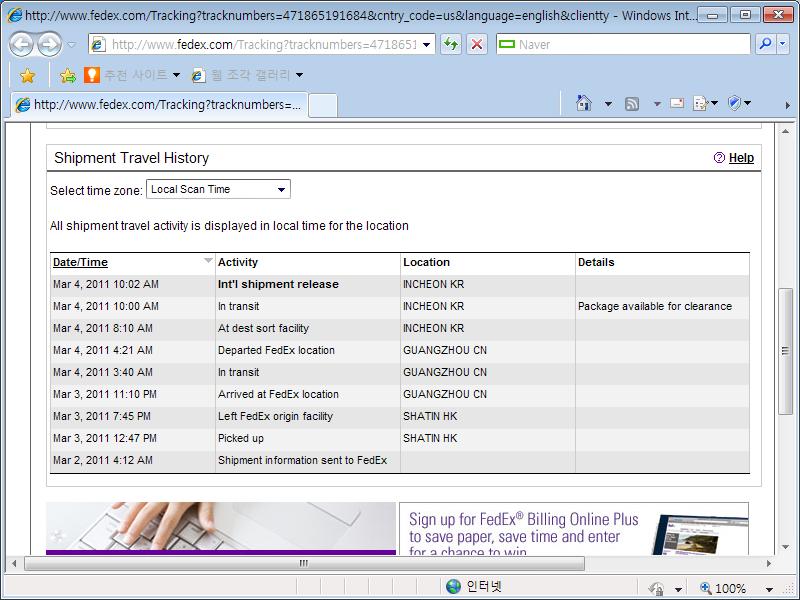Open the FedEx Billing Online Plus banner

[574, 529]
